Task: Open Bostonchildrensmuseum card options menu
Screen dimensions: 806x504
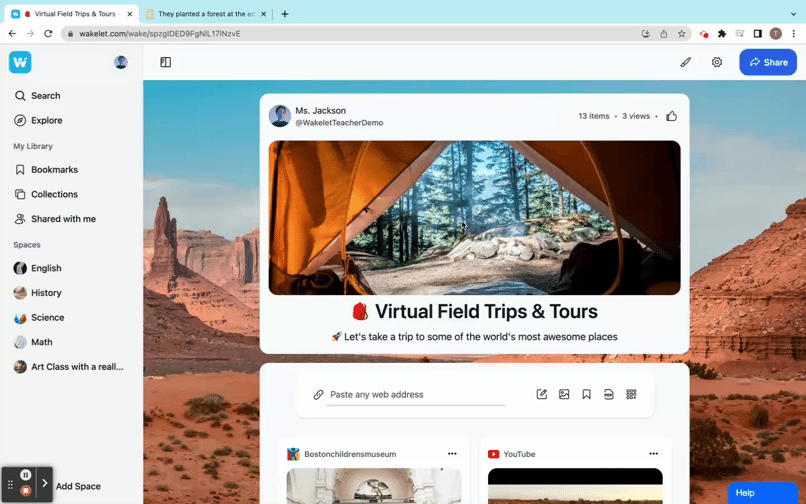Action: click(452, 454)
